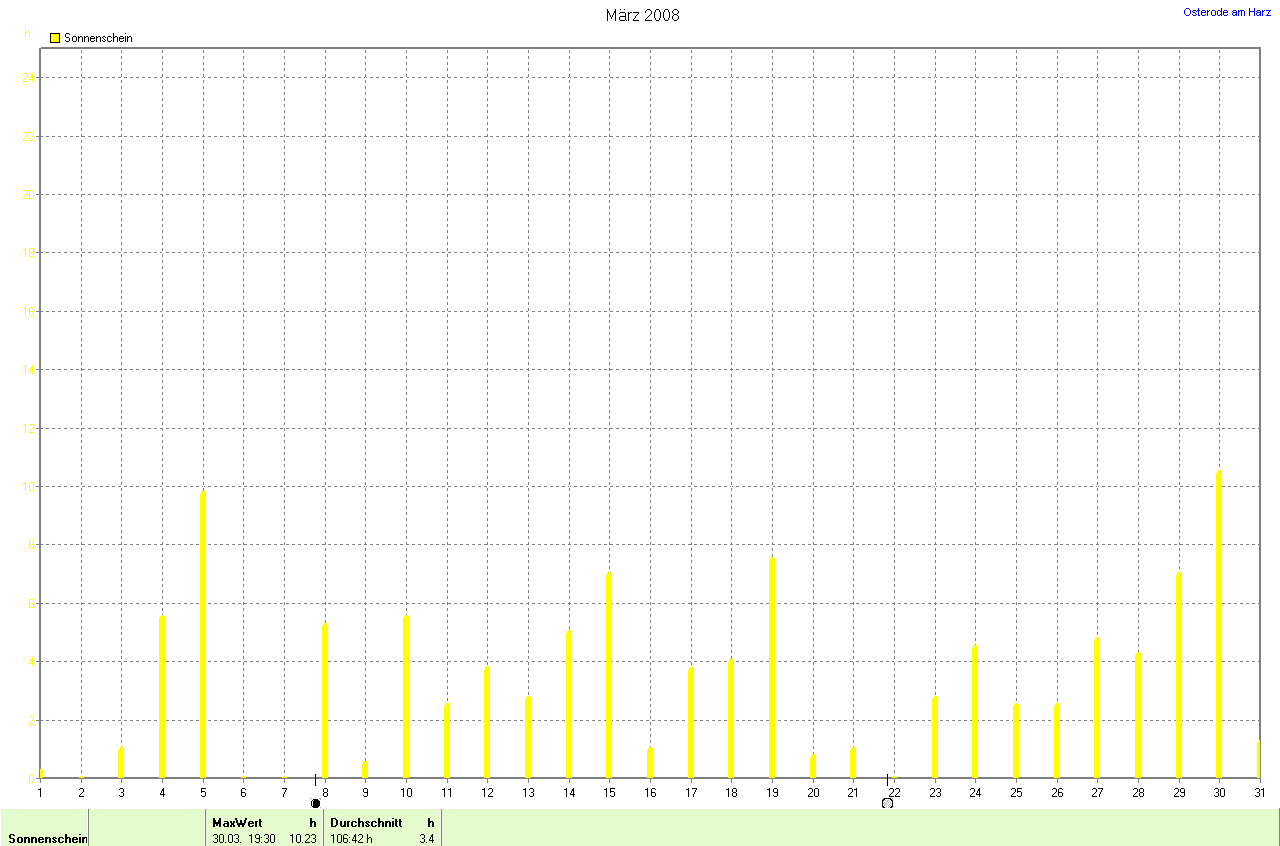Click the tallest sunshine bar on day 30
The height and width of the screenshot is (846, 1280).
pos(1219,624)
